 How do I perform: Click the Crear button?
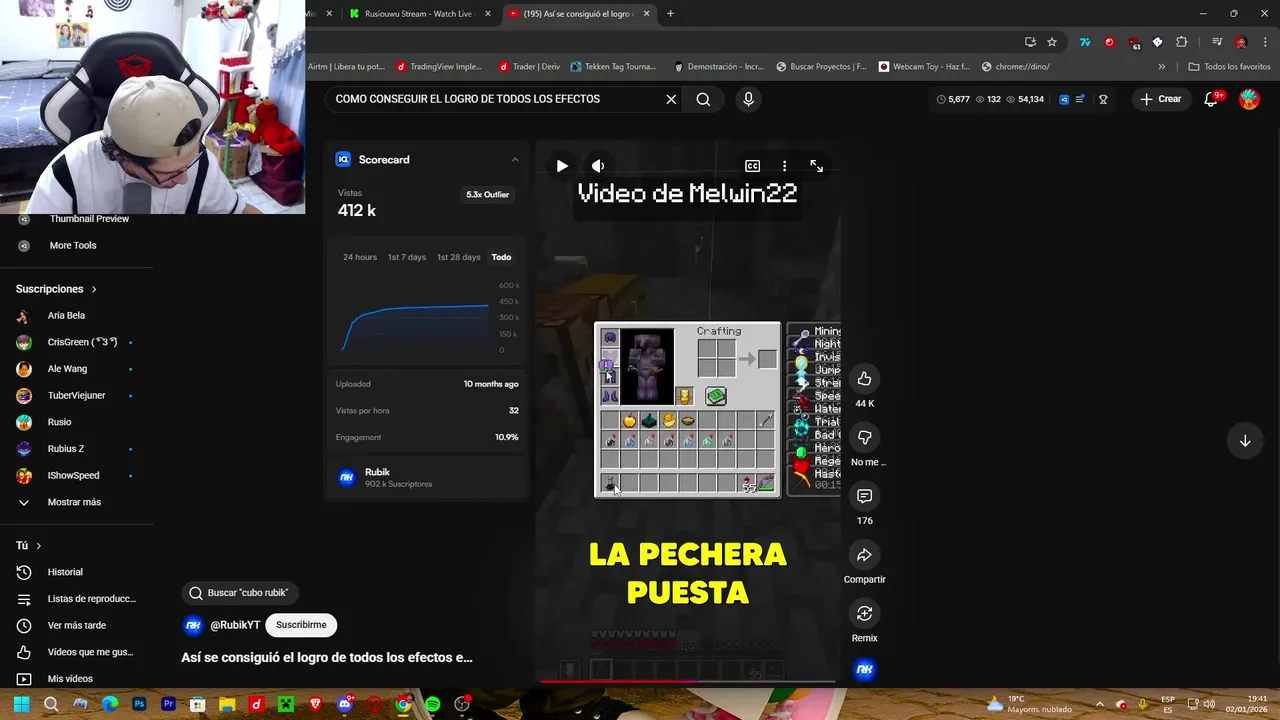(x=1161, y=99)
